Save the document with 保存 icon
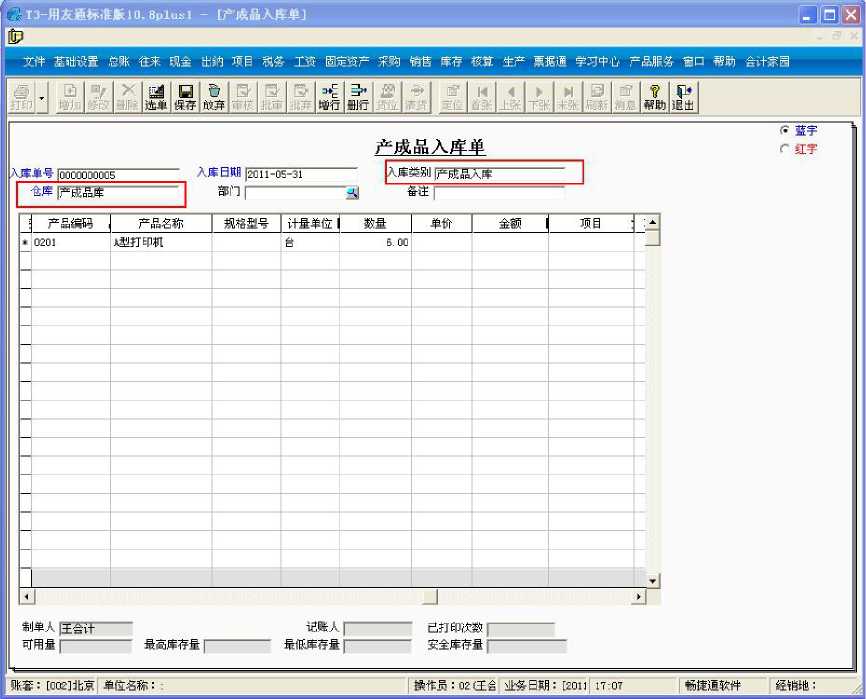This screenshot has height=699, width=866. [185, 97]
